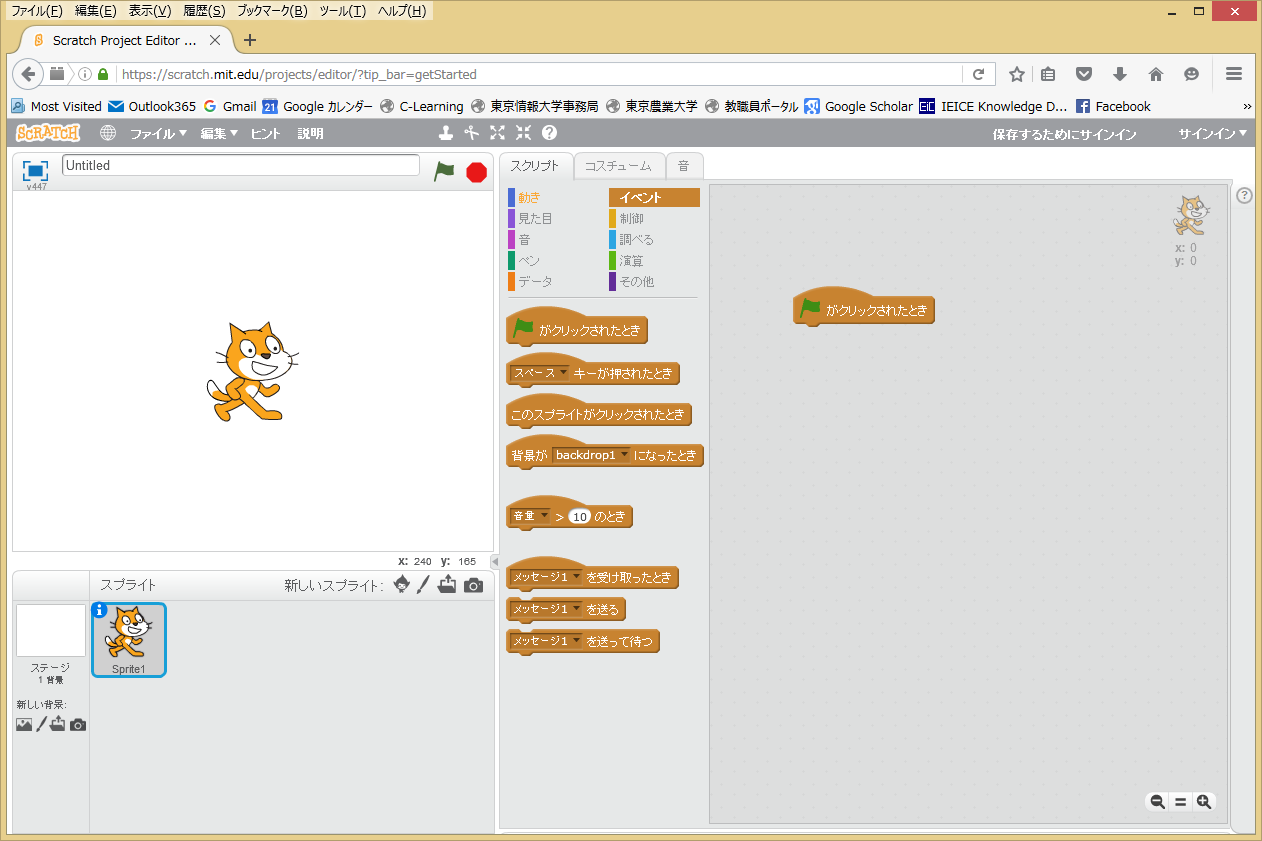Open a new browser tab

250,40
